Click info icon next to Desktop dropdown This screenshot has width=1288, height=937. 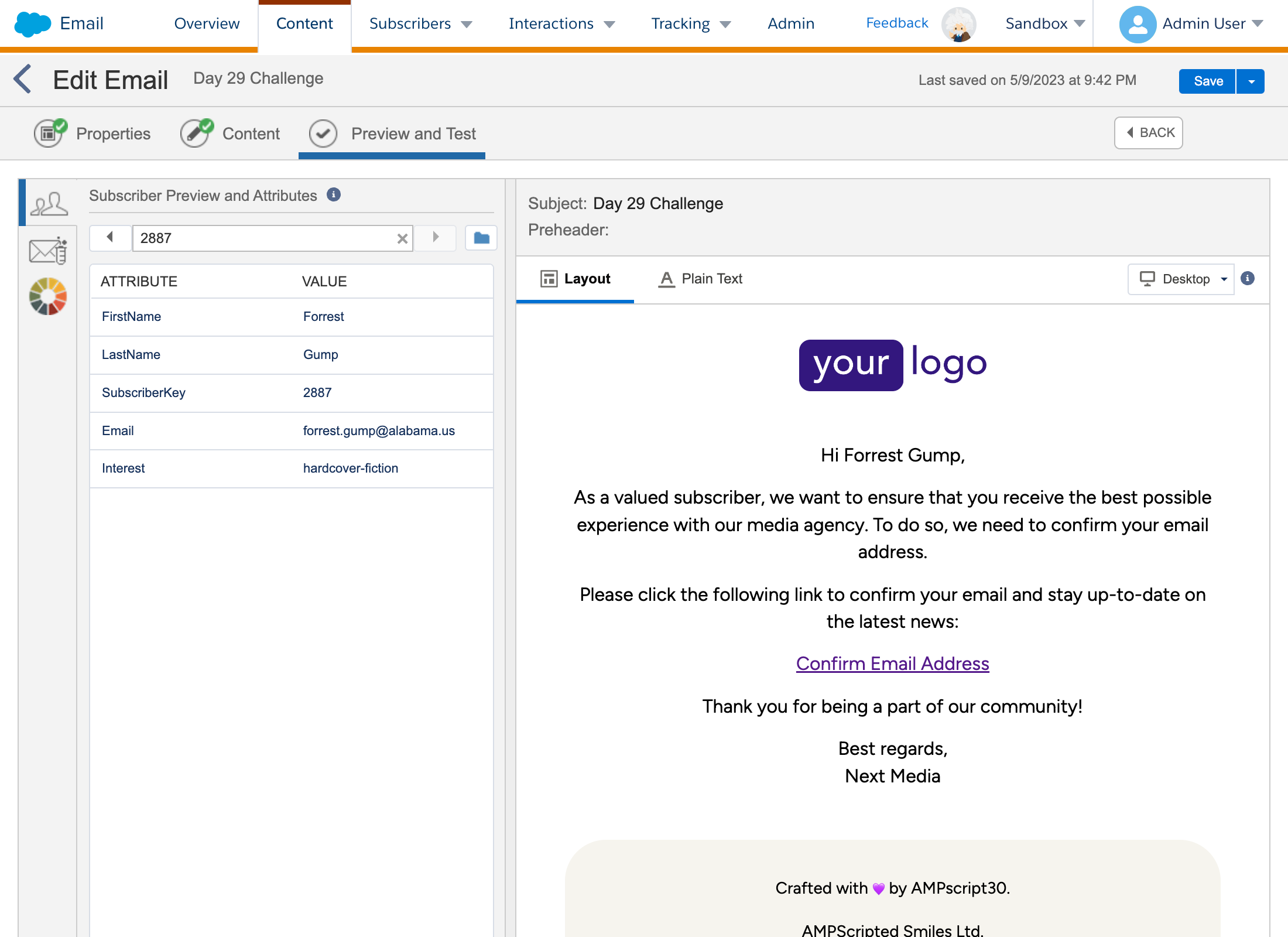tap(1248, 278)
